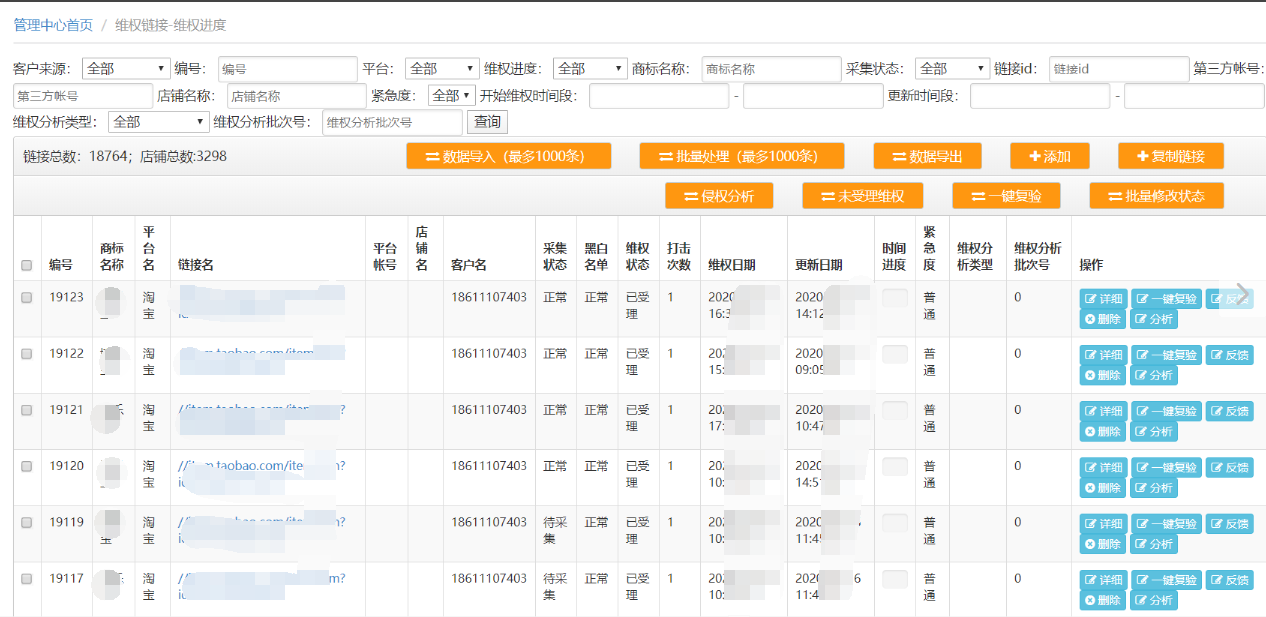Toggle the select-all checkbox in table header
Viewport: 1266px width, 617px height.
click(27, 266)
